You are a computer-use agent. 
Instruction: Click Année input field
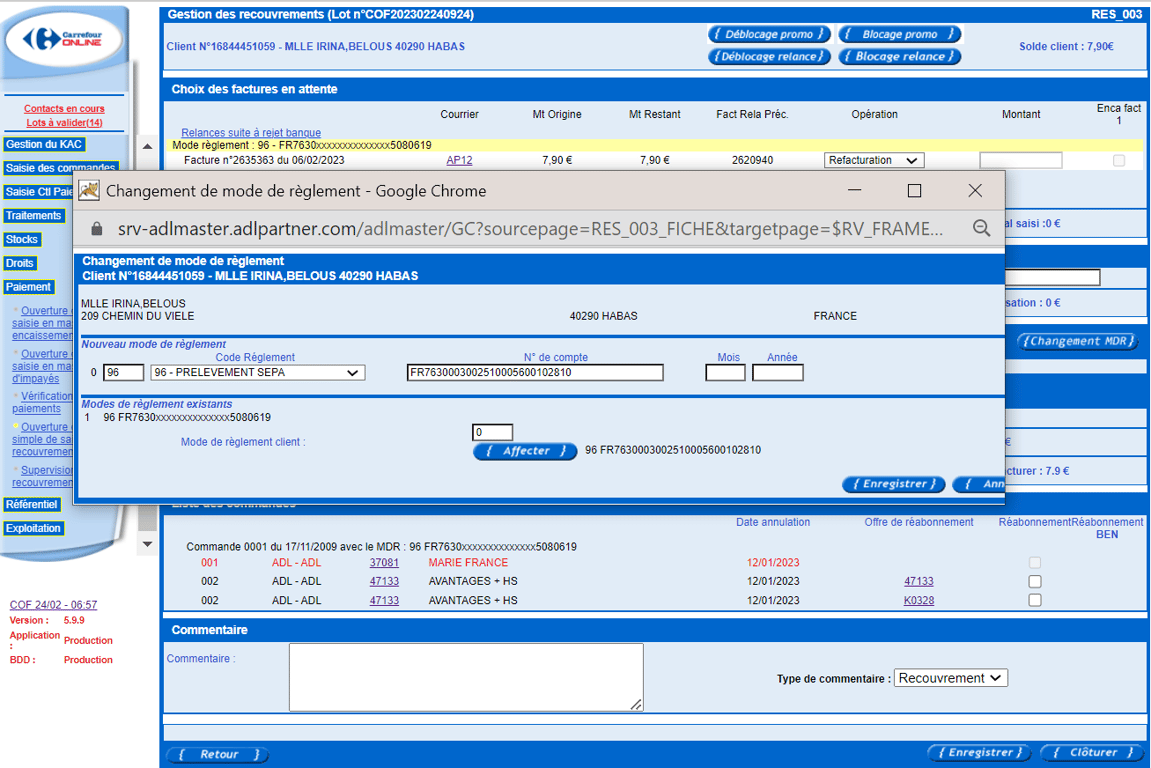pos(778,372)
